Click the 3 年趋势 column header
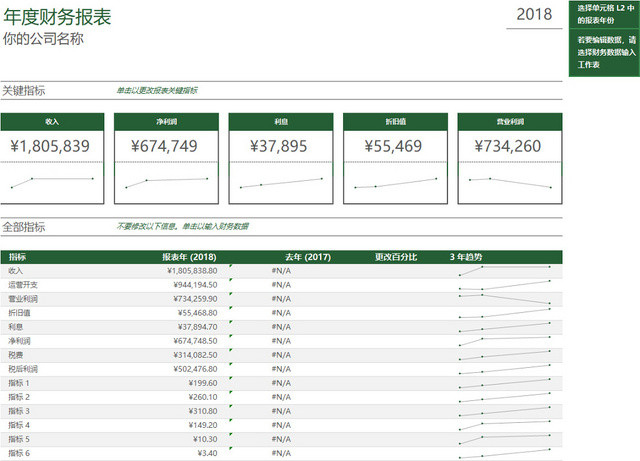The height and width of the screenshot is (461, 640). click(466, 257)
